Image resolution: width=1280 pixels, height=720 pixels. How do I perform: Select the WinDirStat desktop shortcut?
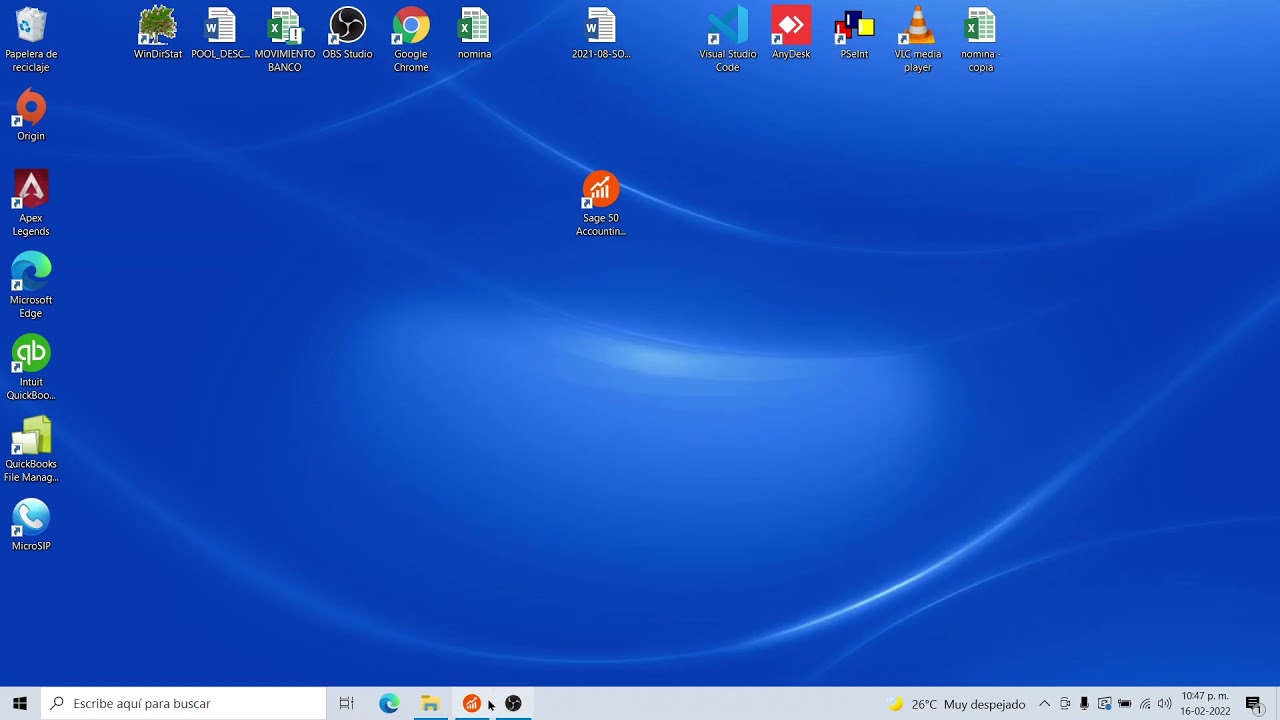(158, 34)
